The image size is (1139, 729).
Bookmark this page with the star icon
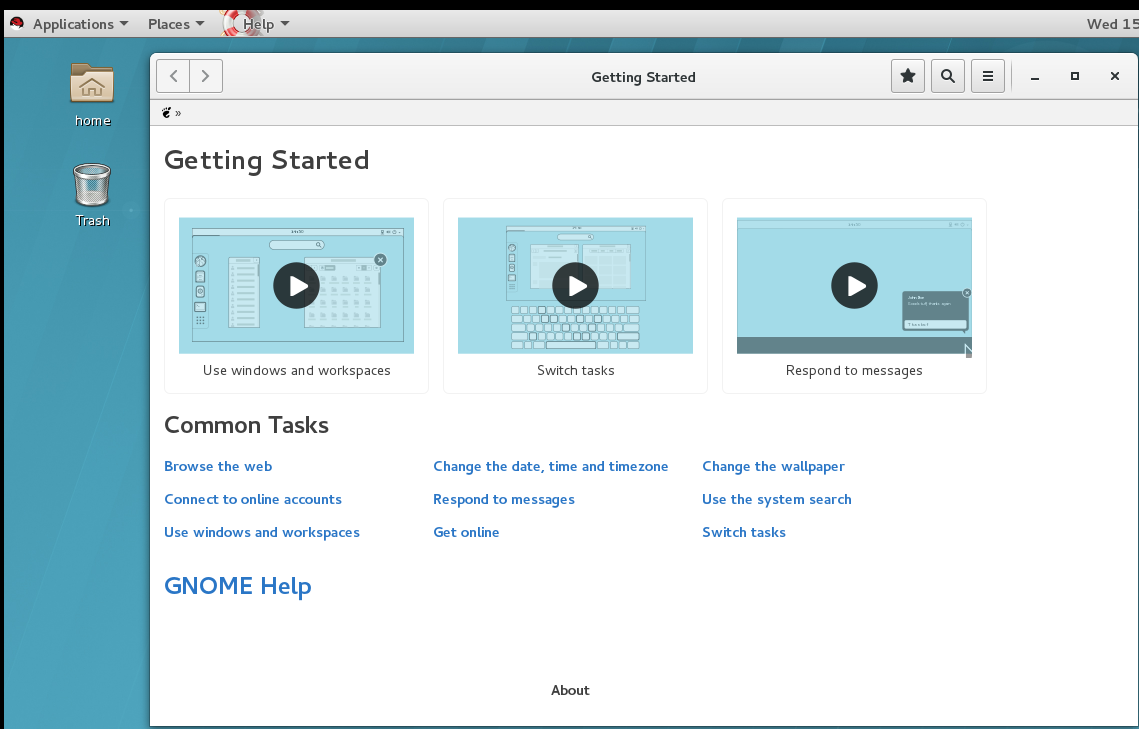908,76
